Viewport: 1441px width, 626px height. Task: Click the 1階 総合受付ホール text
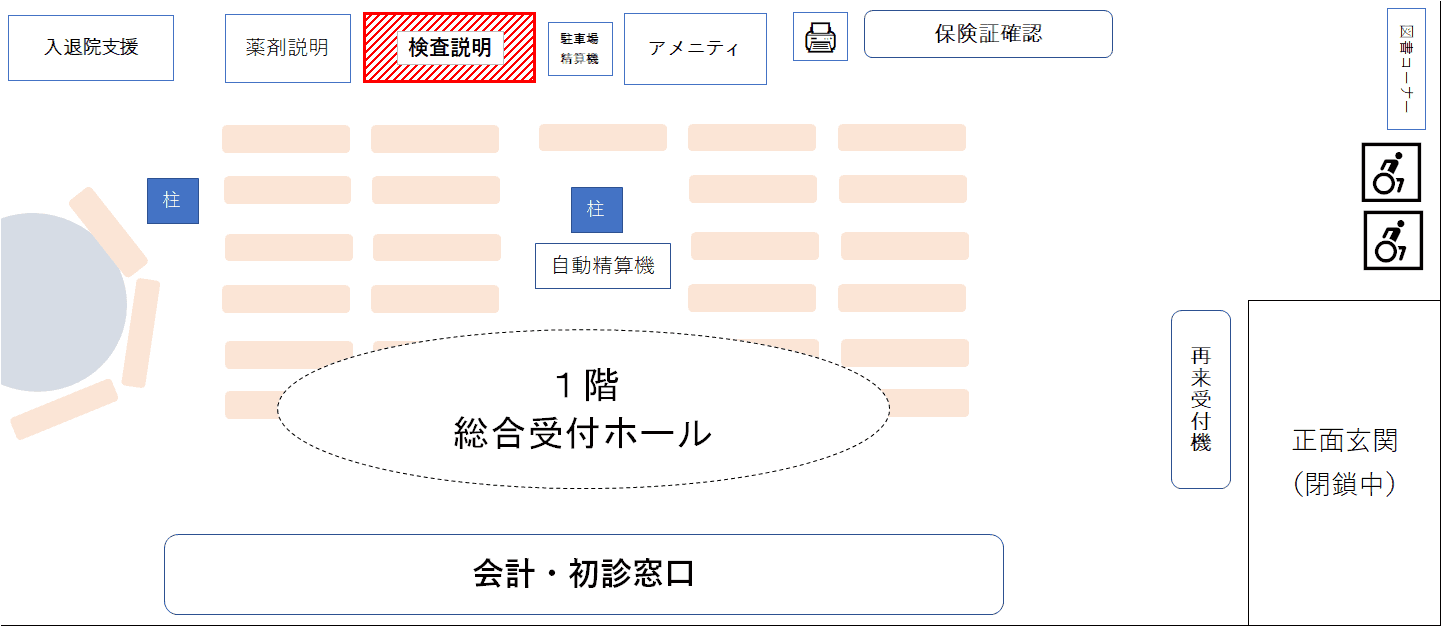[583, 409]
